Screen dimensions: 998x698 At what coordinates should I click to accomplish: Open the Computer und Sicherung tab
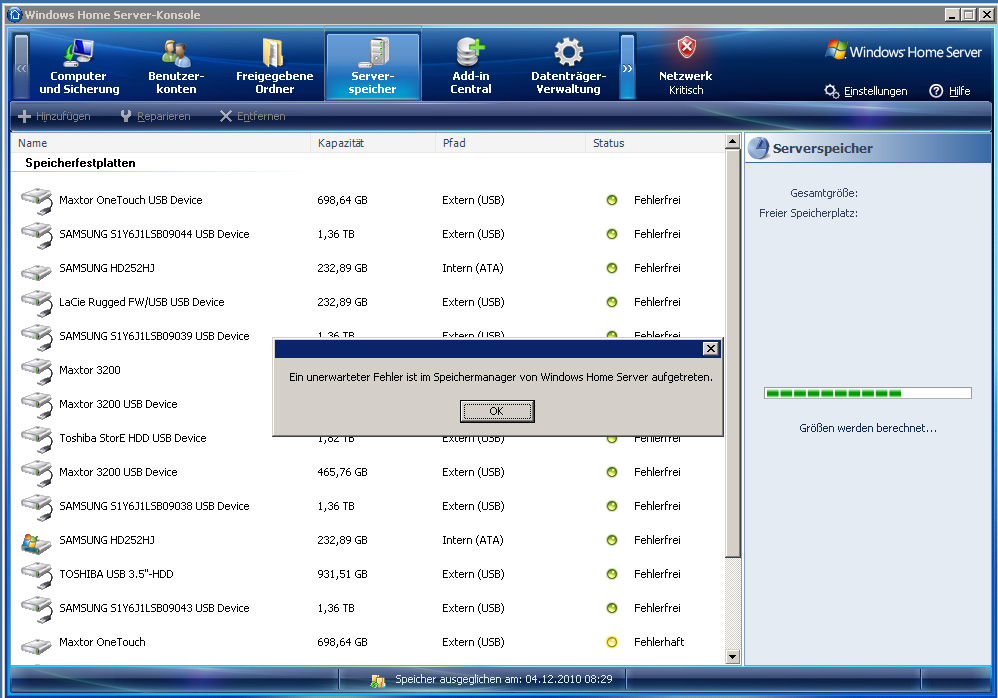(79, 66)
